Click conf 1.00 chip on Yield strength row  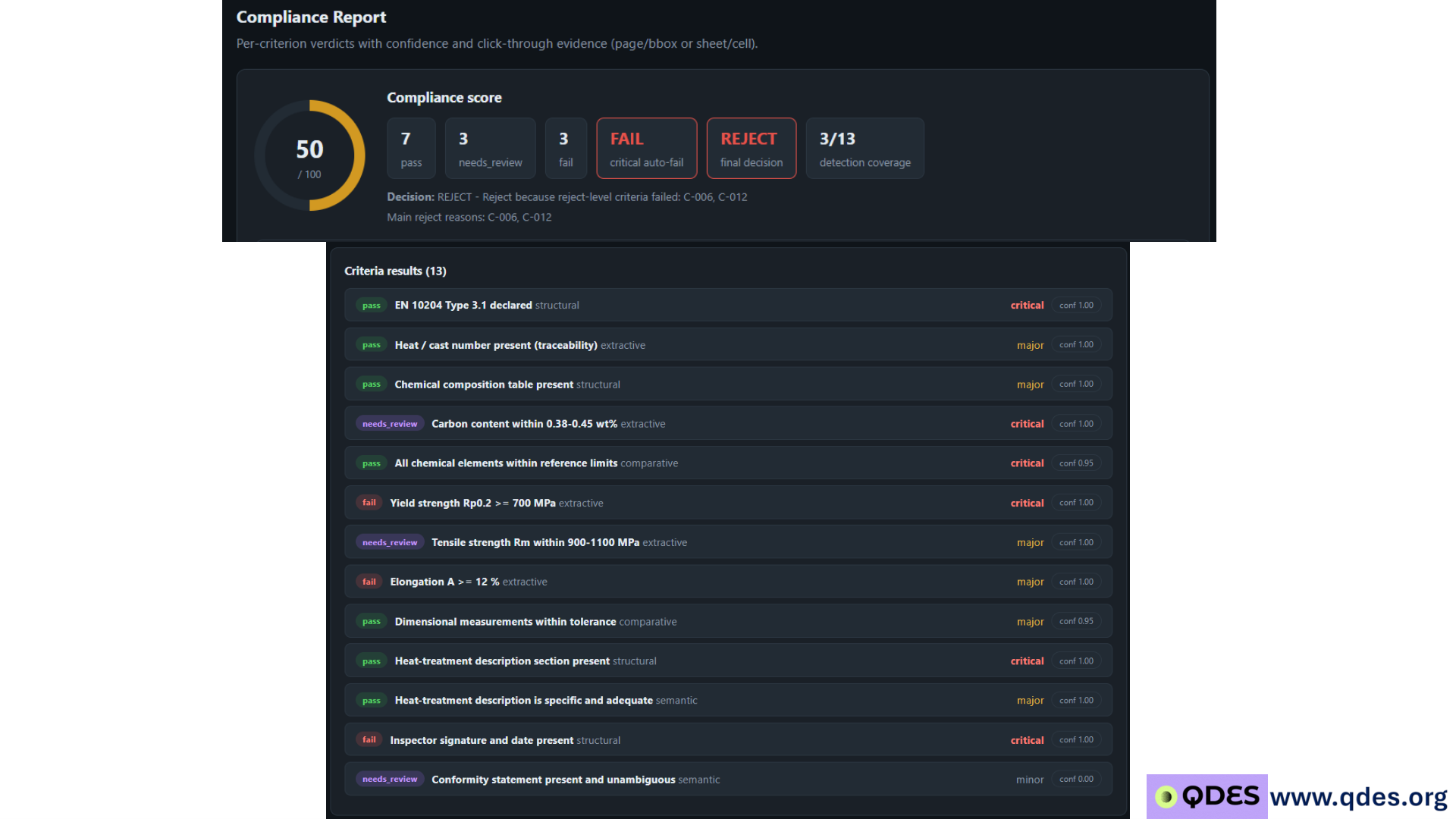pyautogui.click(x=1076, y=503)
